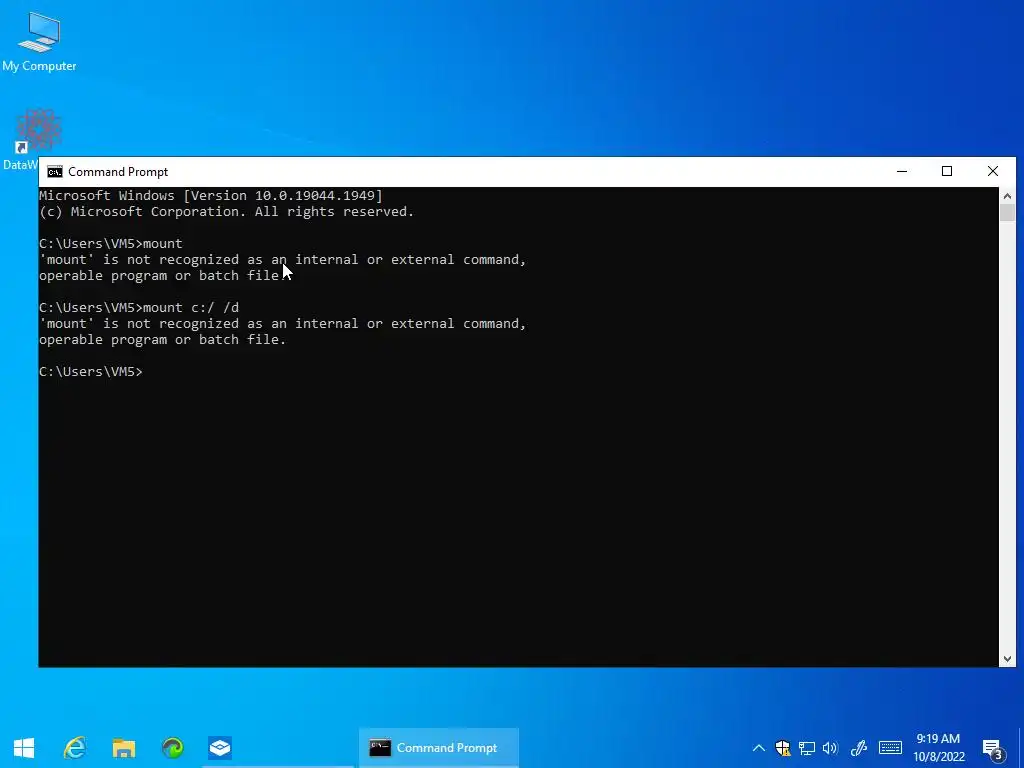Open File Explorer from taskbar
The height and width of the screenshot is (768, 1024).
point(123,748)
